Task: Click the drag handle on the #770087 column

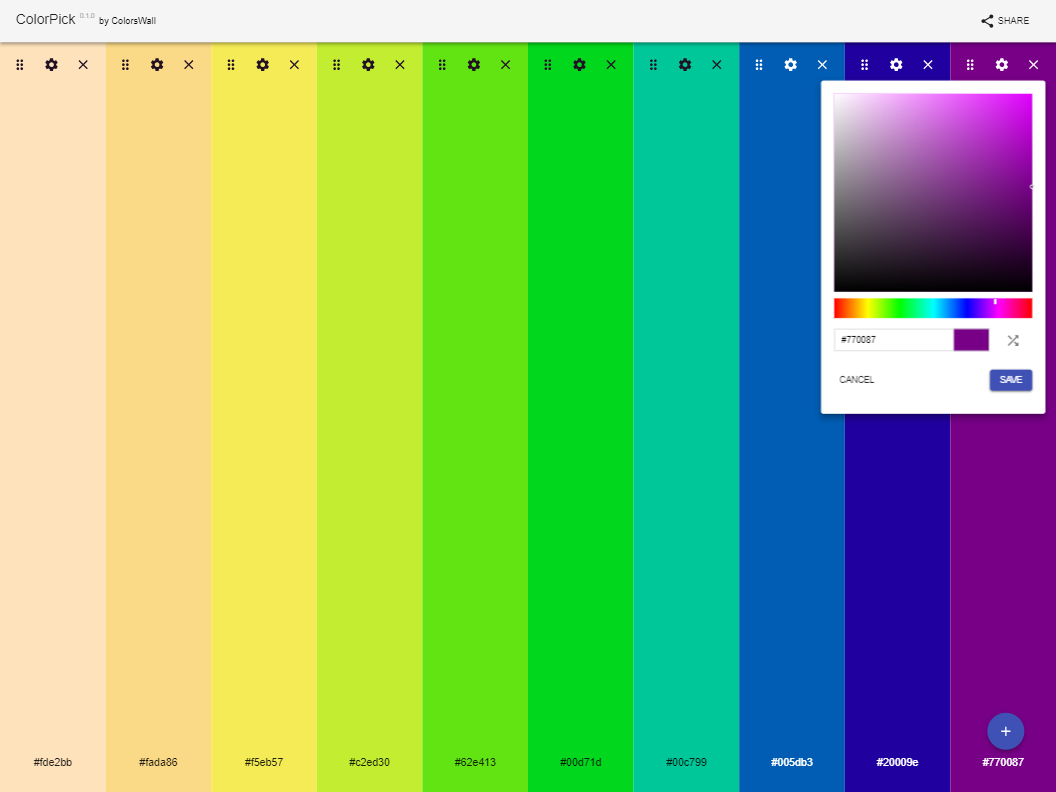Action: tap(969, 64)
